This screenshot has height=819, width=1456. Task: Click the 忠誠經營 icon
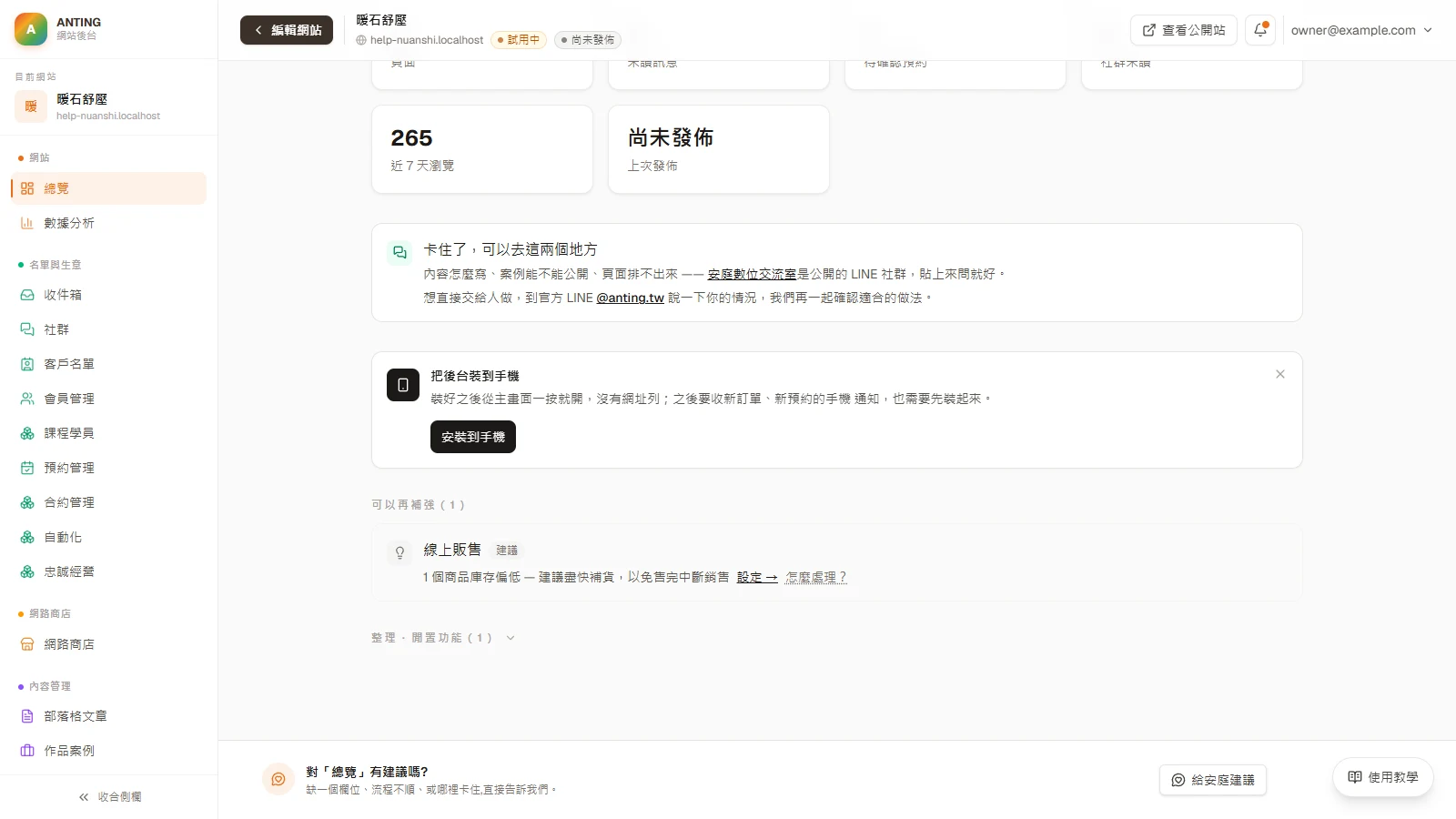click(x=27, y=571)
